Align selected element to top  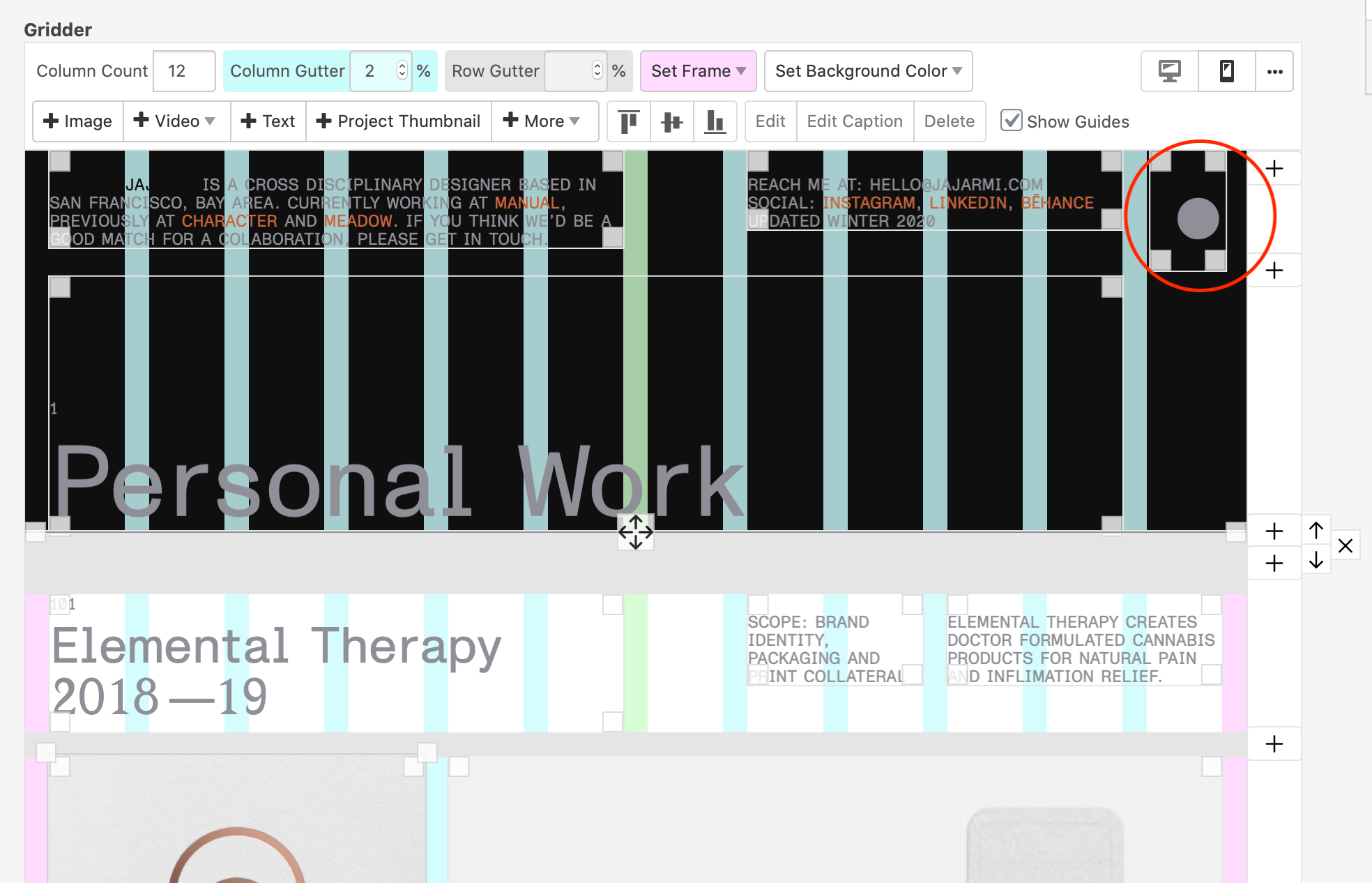point(629,121)
